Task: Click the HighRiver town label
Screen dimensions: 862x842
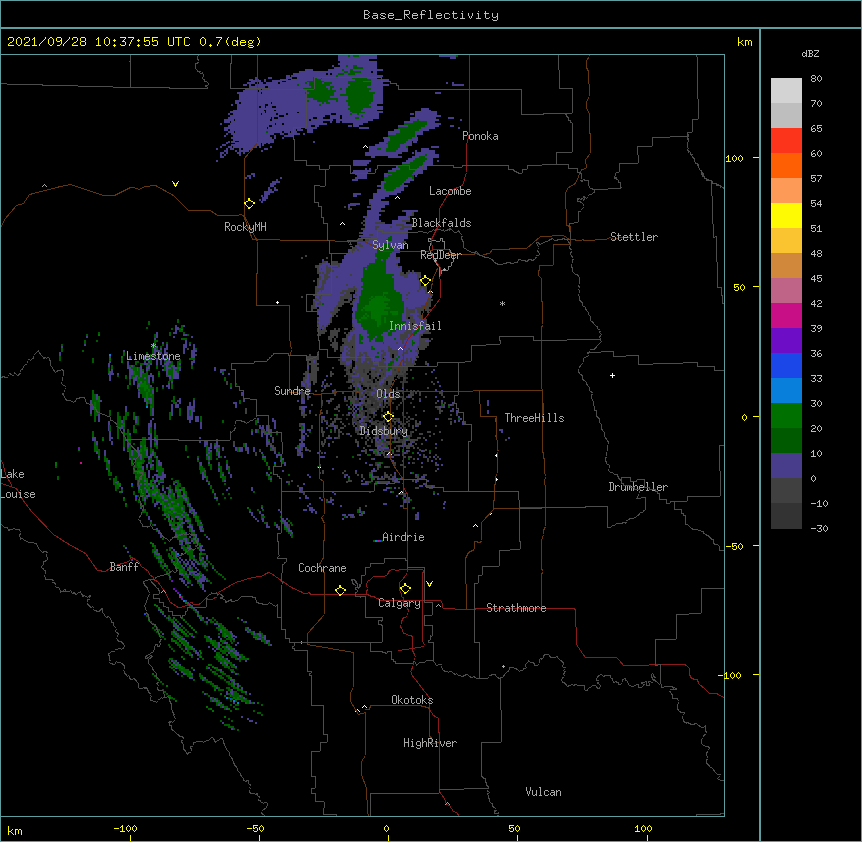Action: 430,743
